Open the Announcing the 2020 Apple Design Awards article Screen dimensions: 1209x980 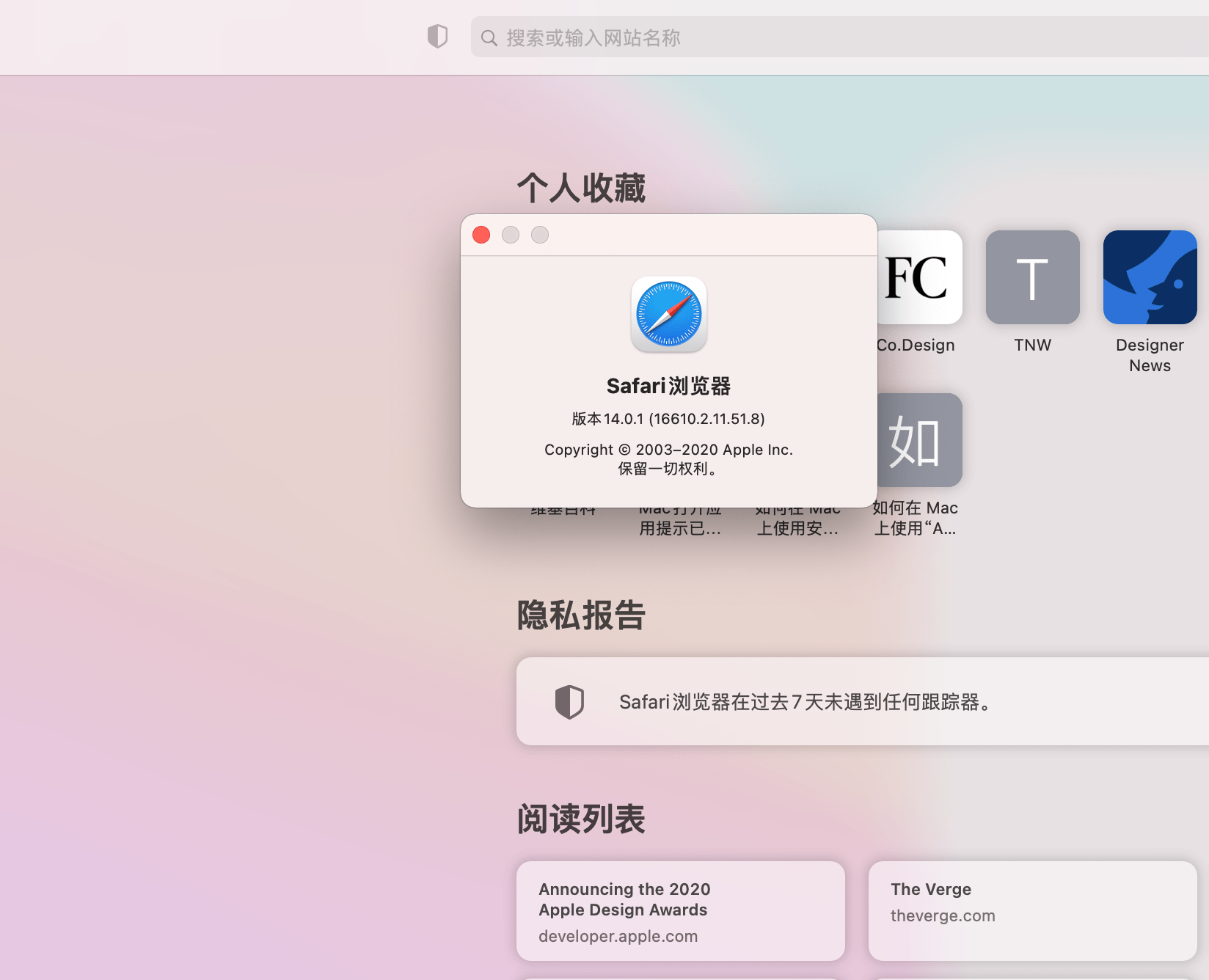click(680, 910)
